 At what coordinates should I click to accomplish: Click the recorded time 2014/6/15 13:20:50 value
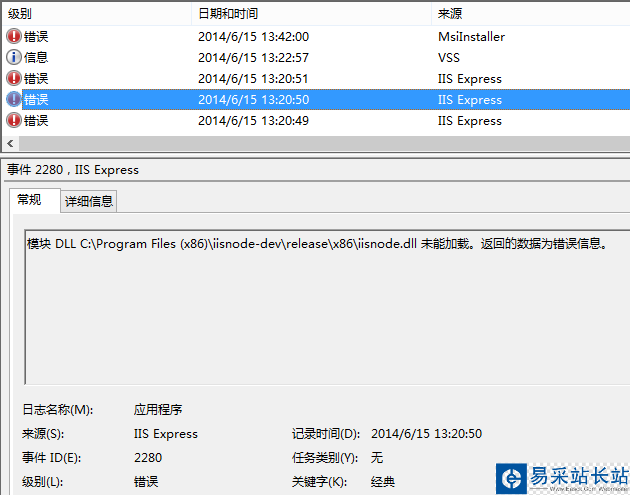[x=426, y=434]
